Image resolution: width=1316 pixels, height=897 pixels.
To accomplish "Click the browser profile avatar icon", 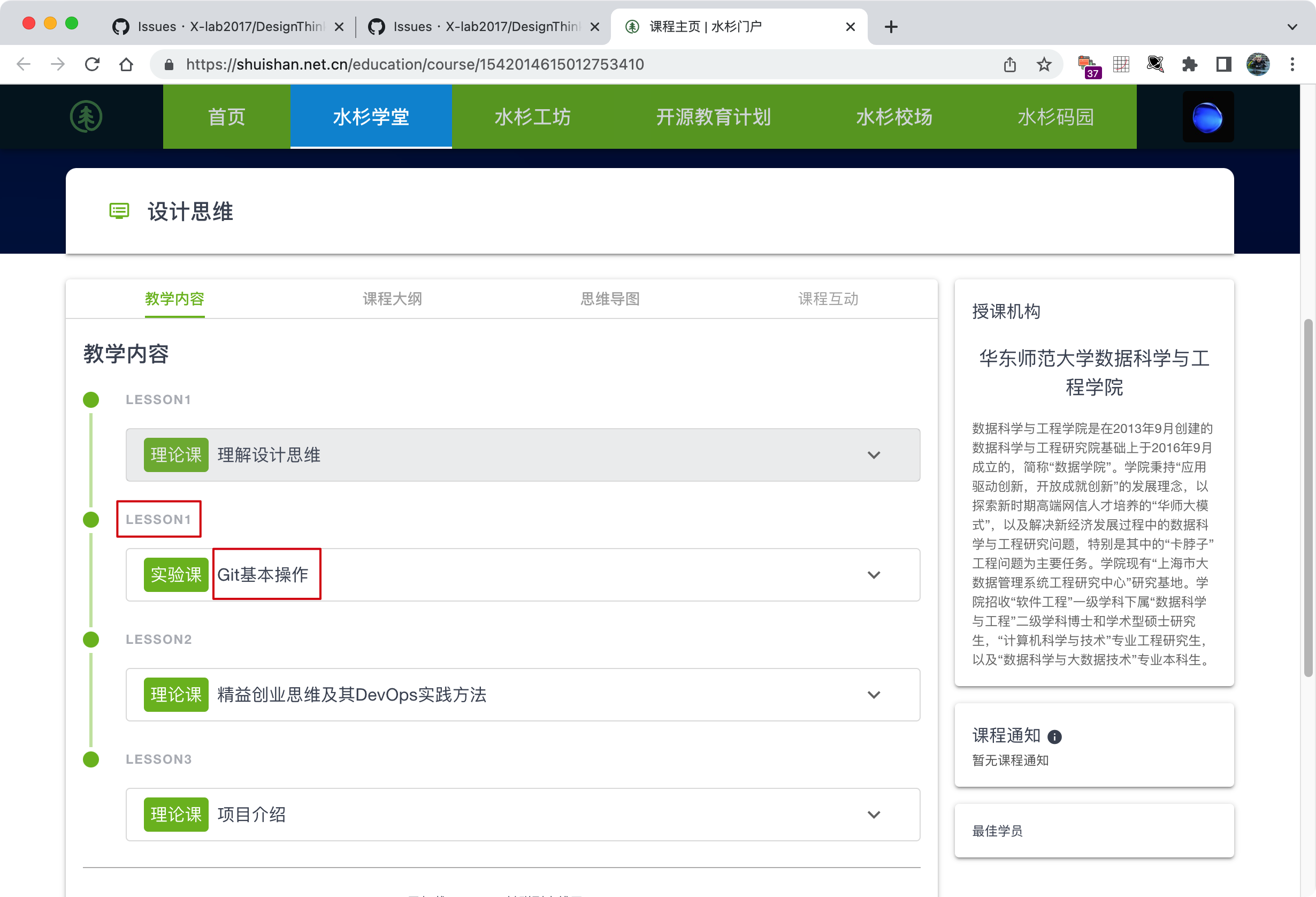I will 1258,64.
